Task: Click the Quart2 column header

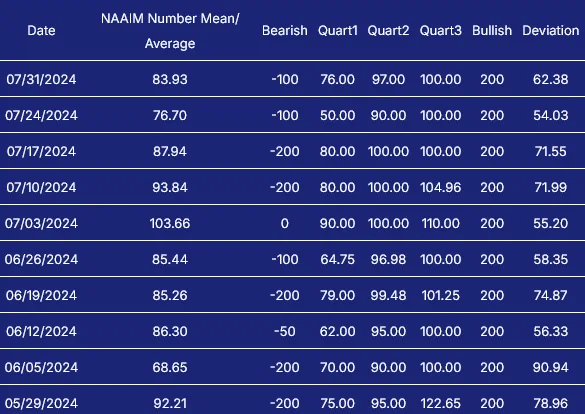Action: tap(388, 31)
